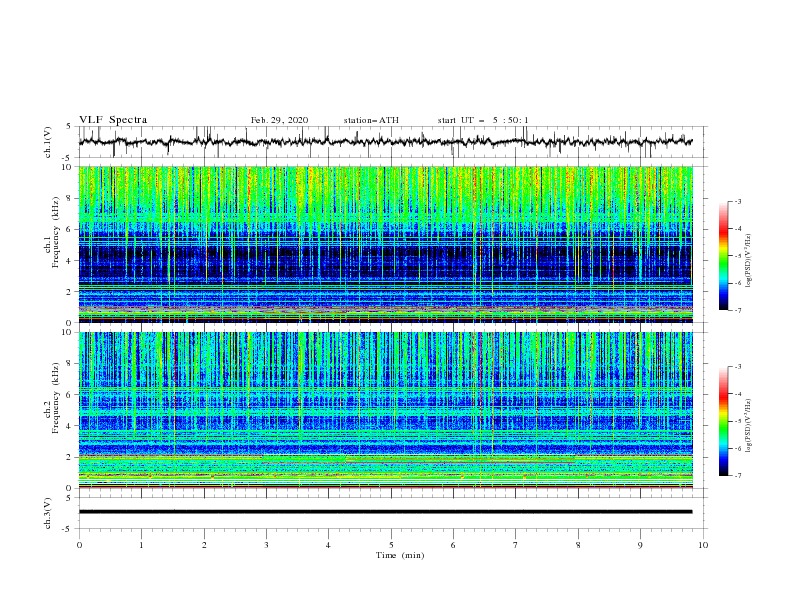Image resolution: width=792 pixels, height=612 pixels.
Task: Click the ch.1 voltage waveform trace
Action: tap(385, 142)
